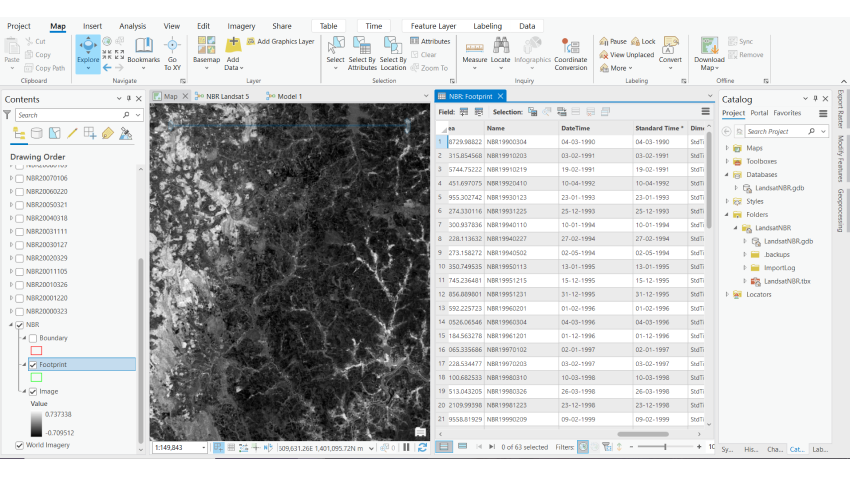
Task: Click Pause labeling button
Action: [x=613, y=41]
